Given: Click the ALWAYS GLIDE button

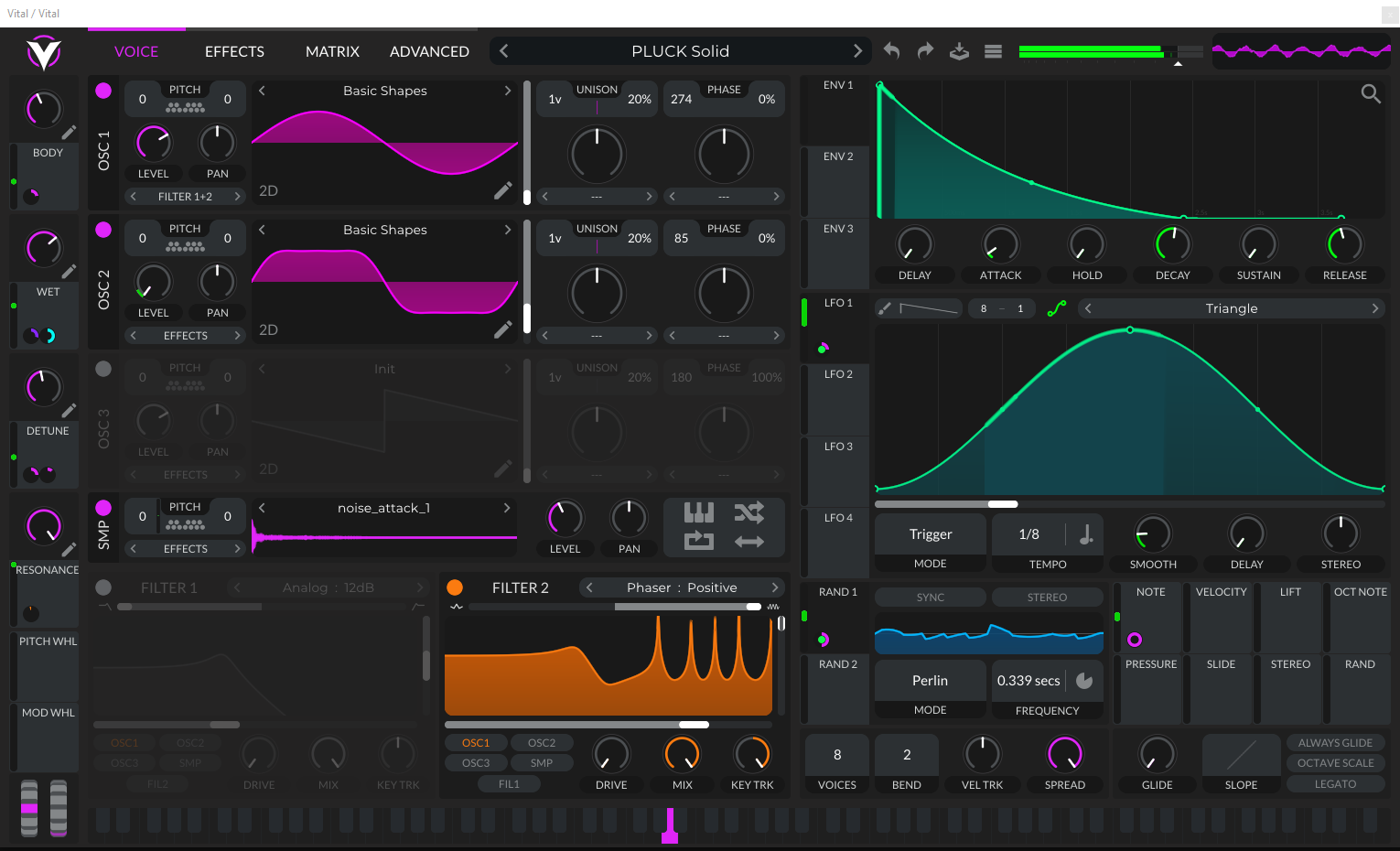Looking at the screenshot, I should coord(1335,743).
